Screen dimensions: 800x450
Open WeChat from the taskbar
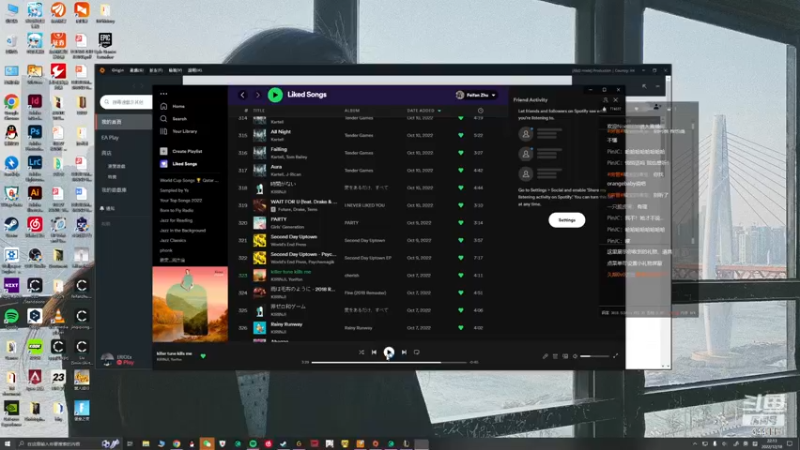coord(207,444)
